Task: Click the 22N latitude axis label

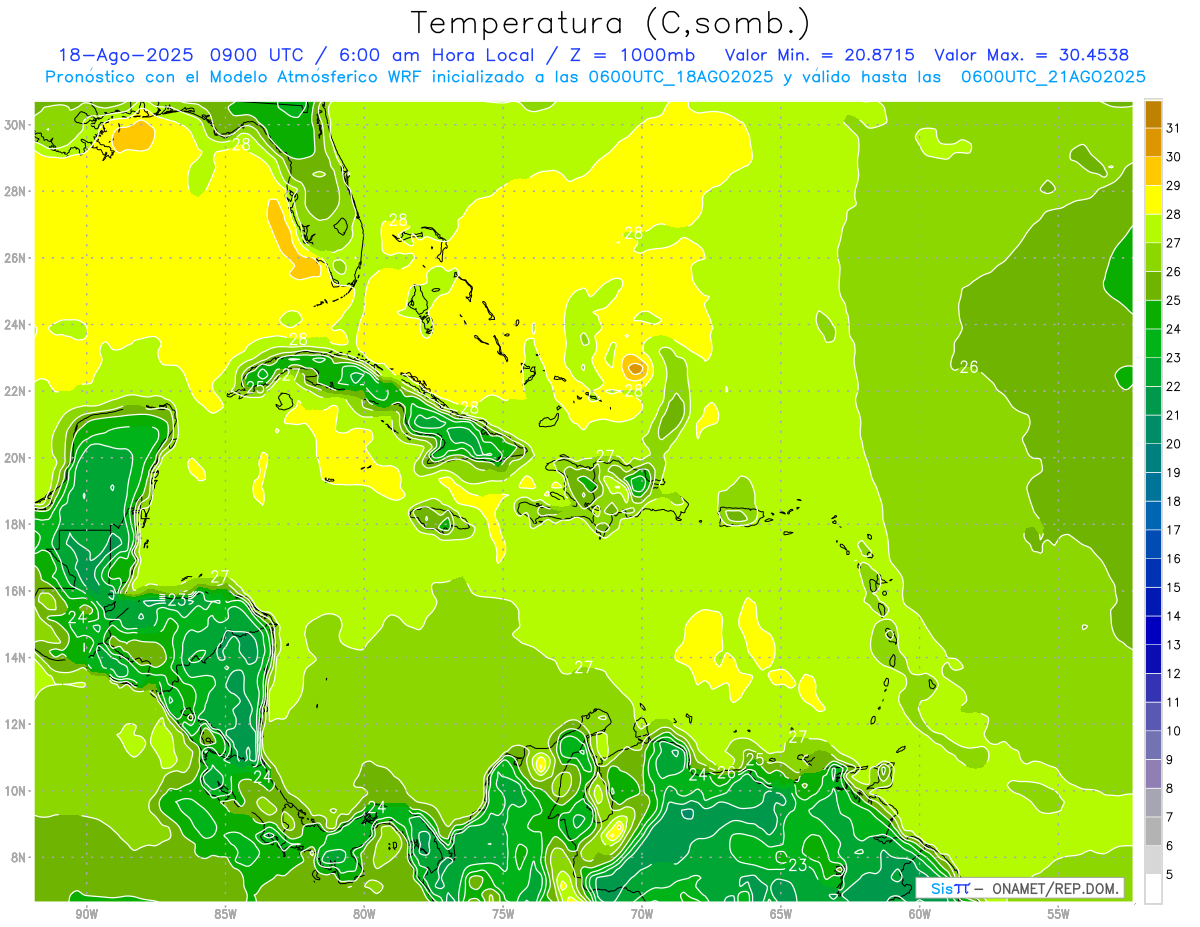Action: (x=14, y=391)
